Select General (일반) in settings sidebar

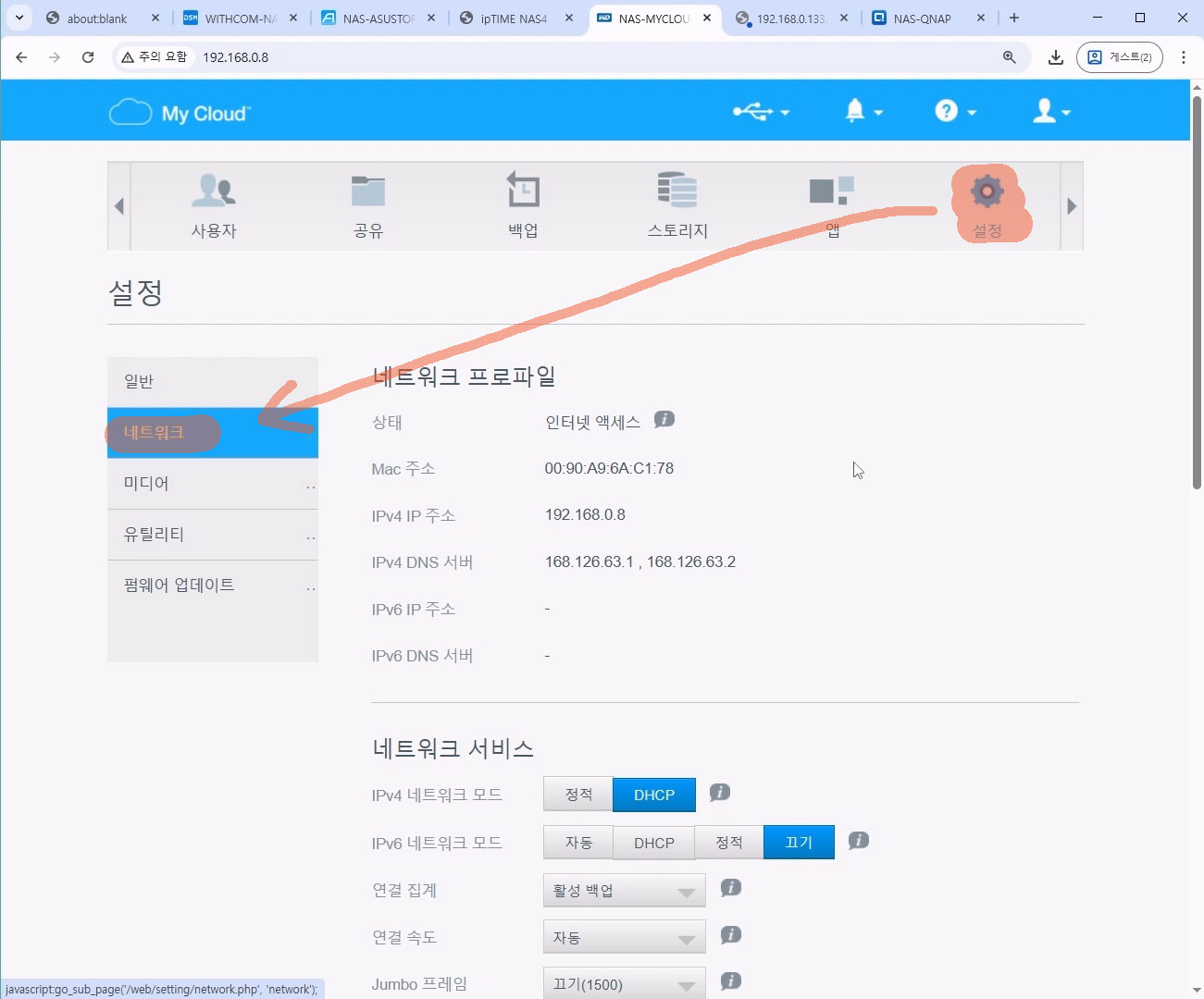212,381
